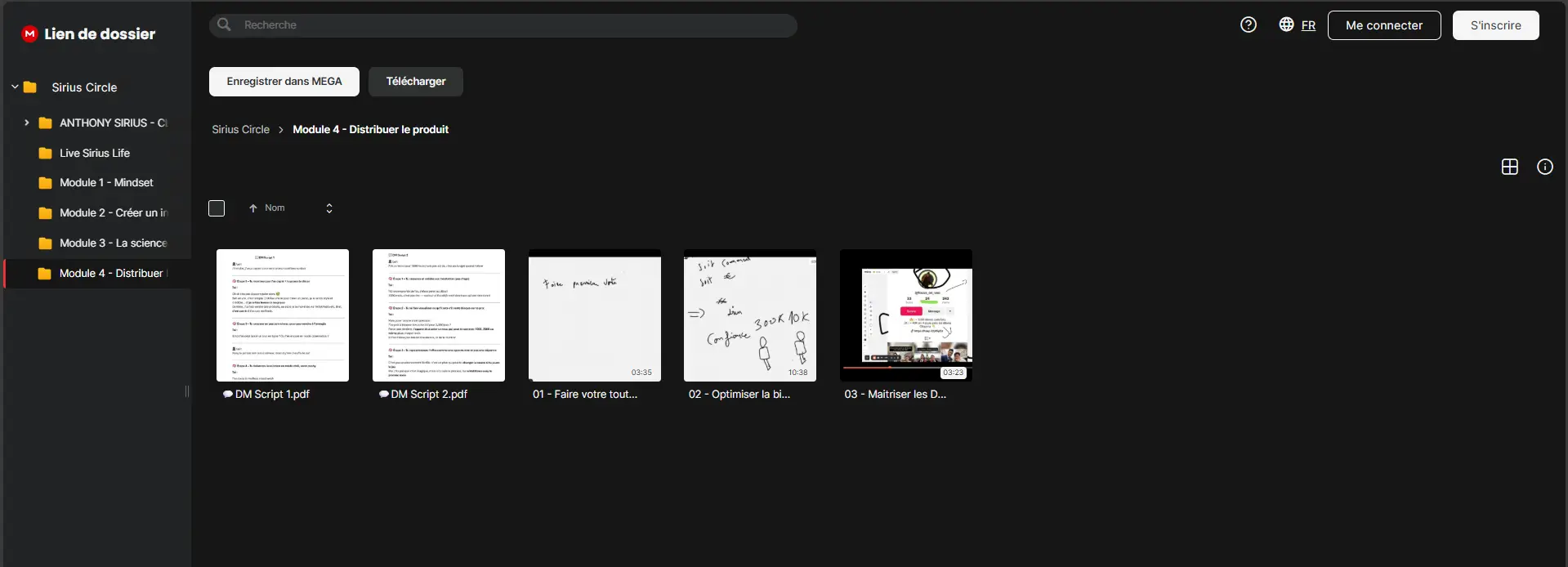Click the Live Sirius Life folder icon
This screenshot has width=1568, height=567.
(46, 154)
